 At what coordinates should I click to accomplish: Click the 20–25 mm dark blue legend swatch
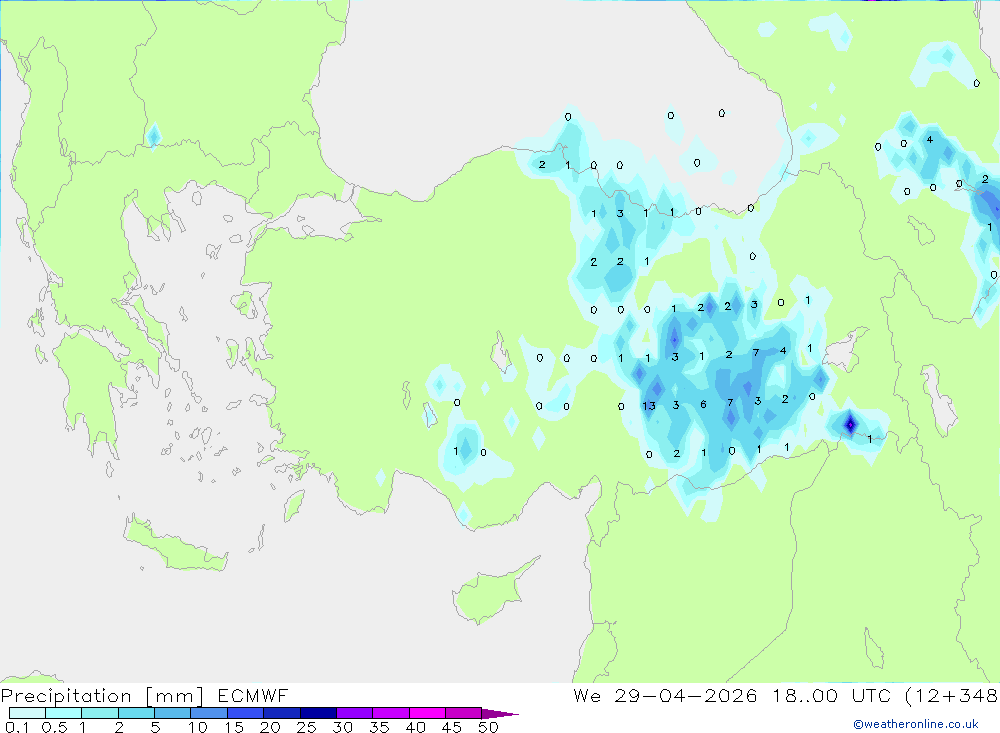click(282, 713)
